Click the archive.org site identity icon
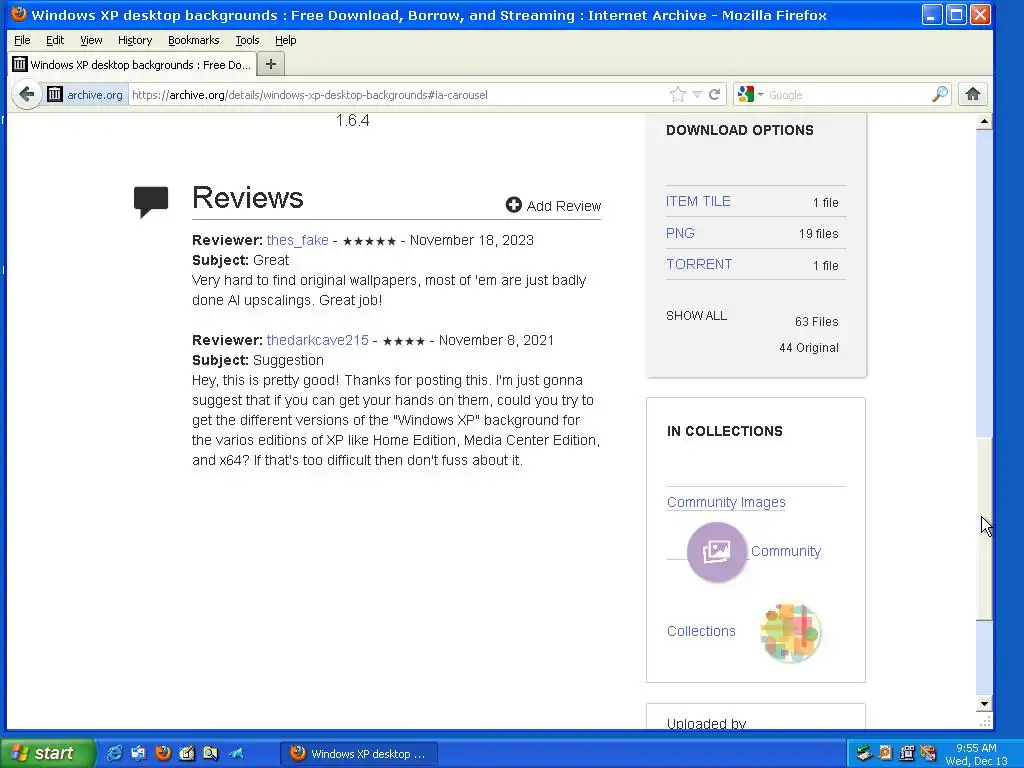 coord(55,95)
